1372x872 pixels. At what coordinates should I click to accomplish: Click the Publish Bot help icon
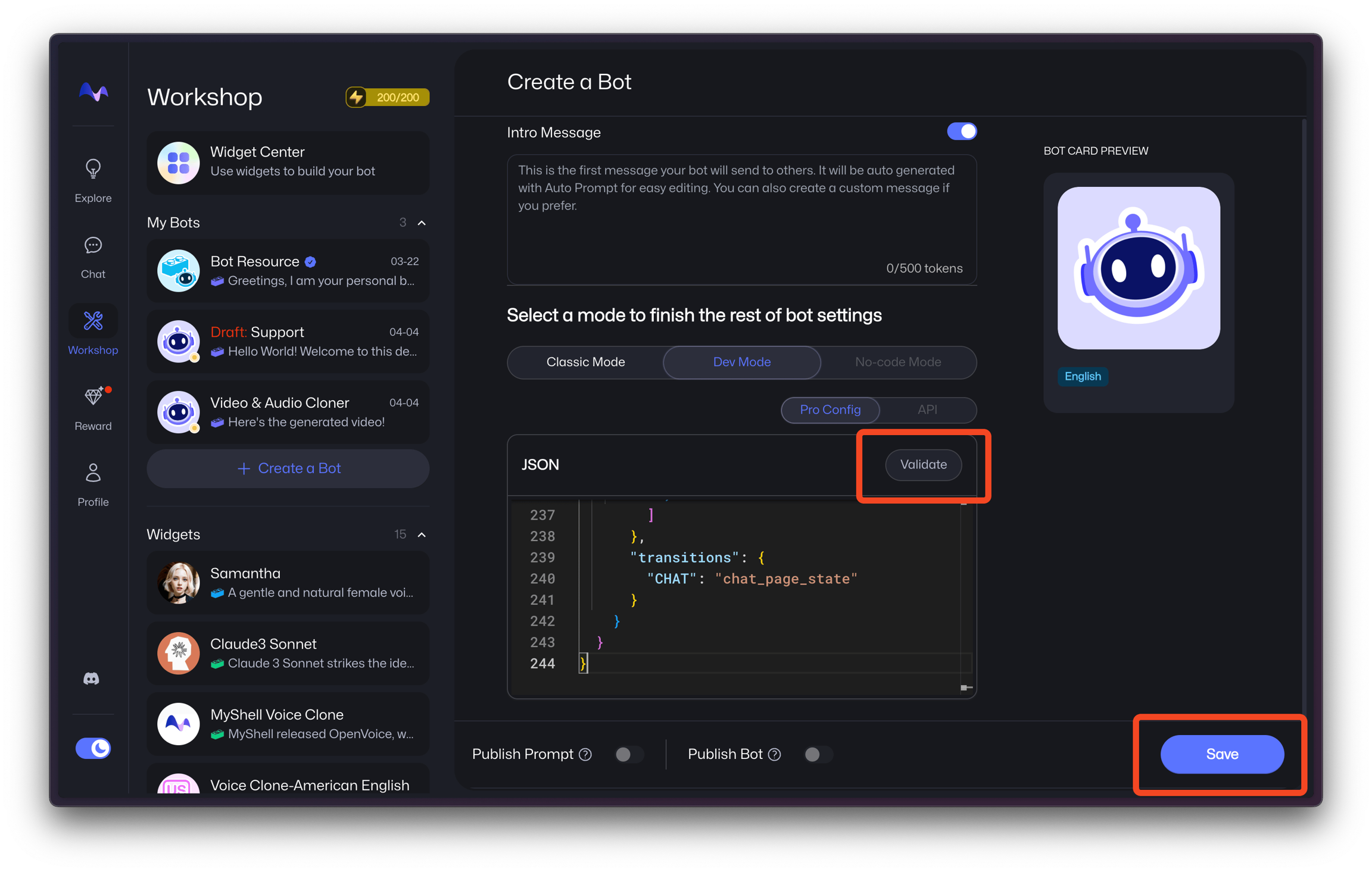(x=775, y=755)
